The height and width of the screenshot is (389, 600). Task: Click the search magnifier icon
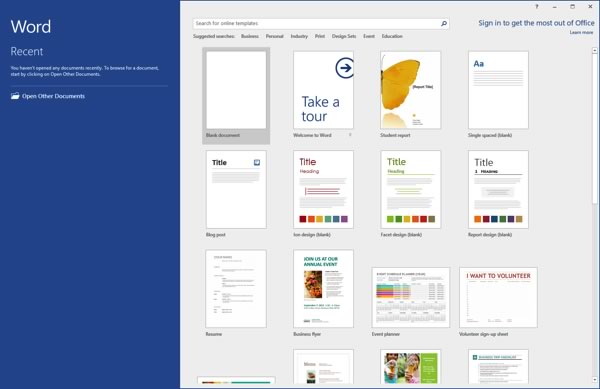coord(443,24)
